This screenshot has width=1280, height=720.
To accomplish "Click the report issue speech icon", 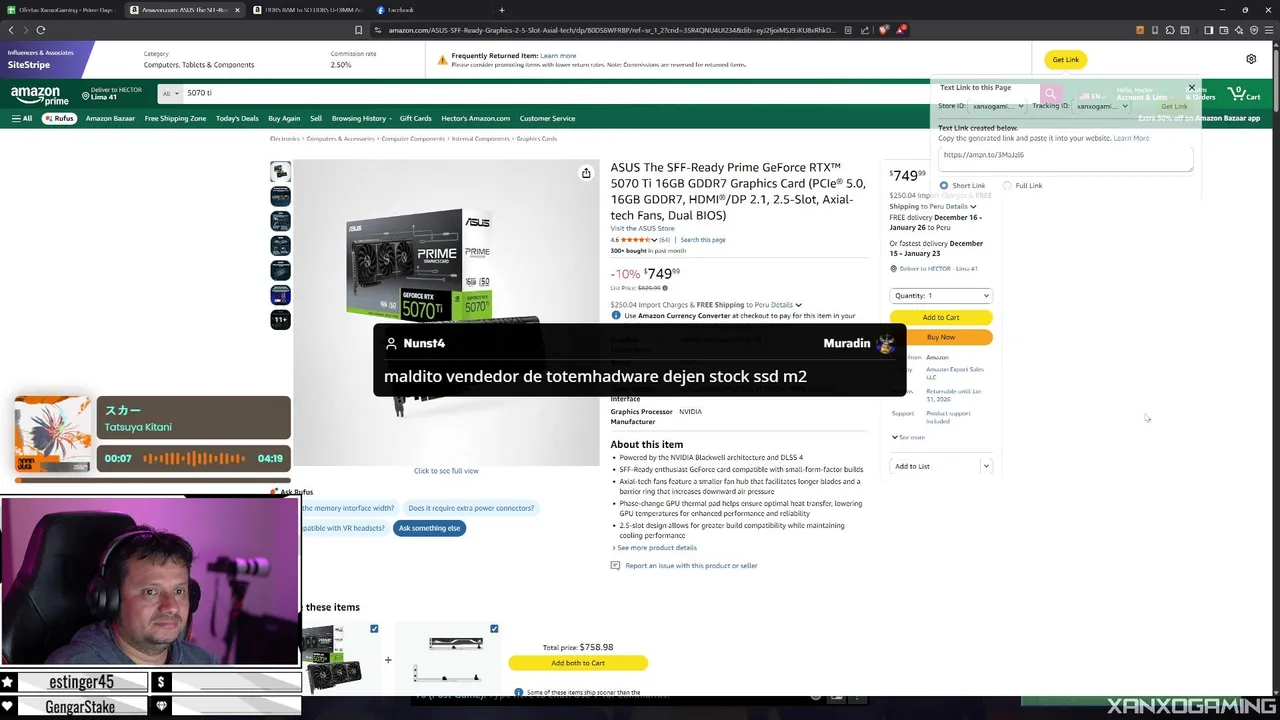I will [615, 566].
